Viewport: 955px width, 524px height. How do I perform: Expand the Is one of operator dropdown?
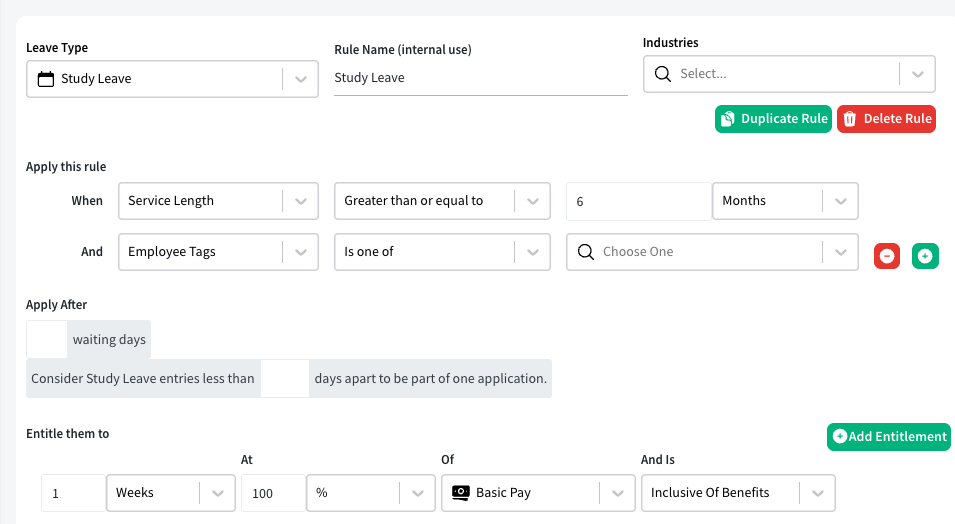442,252
